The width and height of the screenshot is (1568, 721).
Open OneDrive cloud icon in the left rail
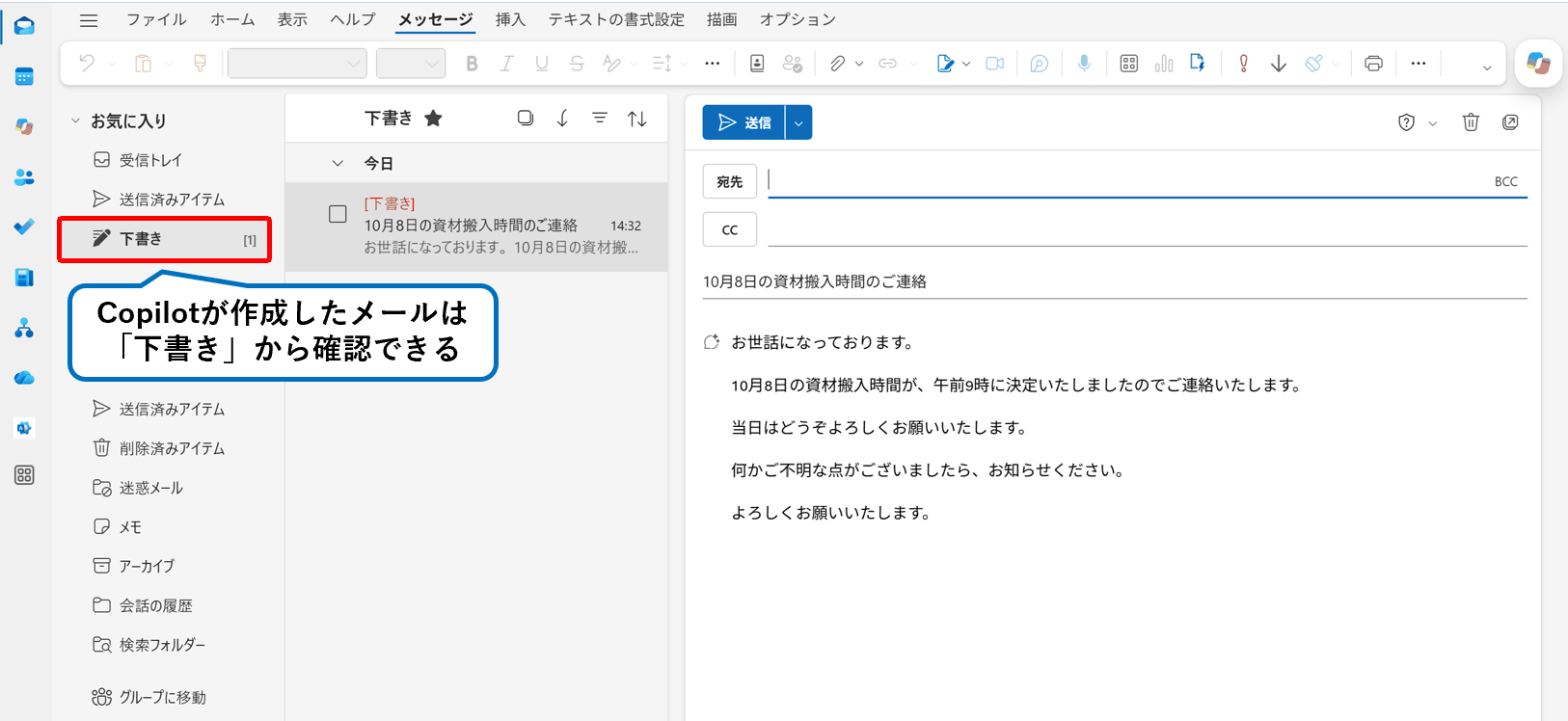click(24, 378)
